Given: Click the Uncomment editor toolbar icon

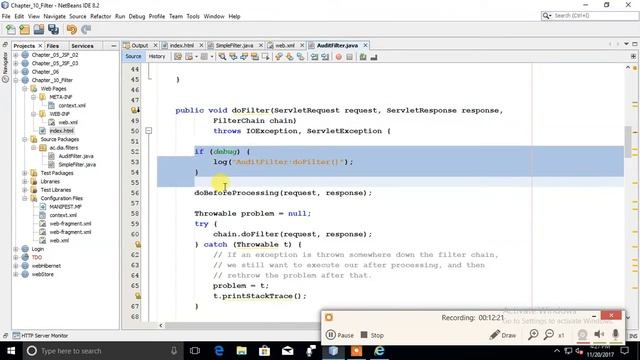Looking at the screenshot, I should coord(373,57).
